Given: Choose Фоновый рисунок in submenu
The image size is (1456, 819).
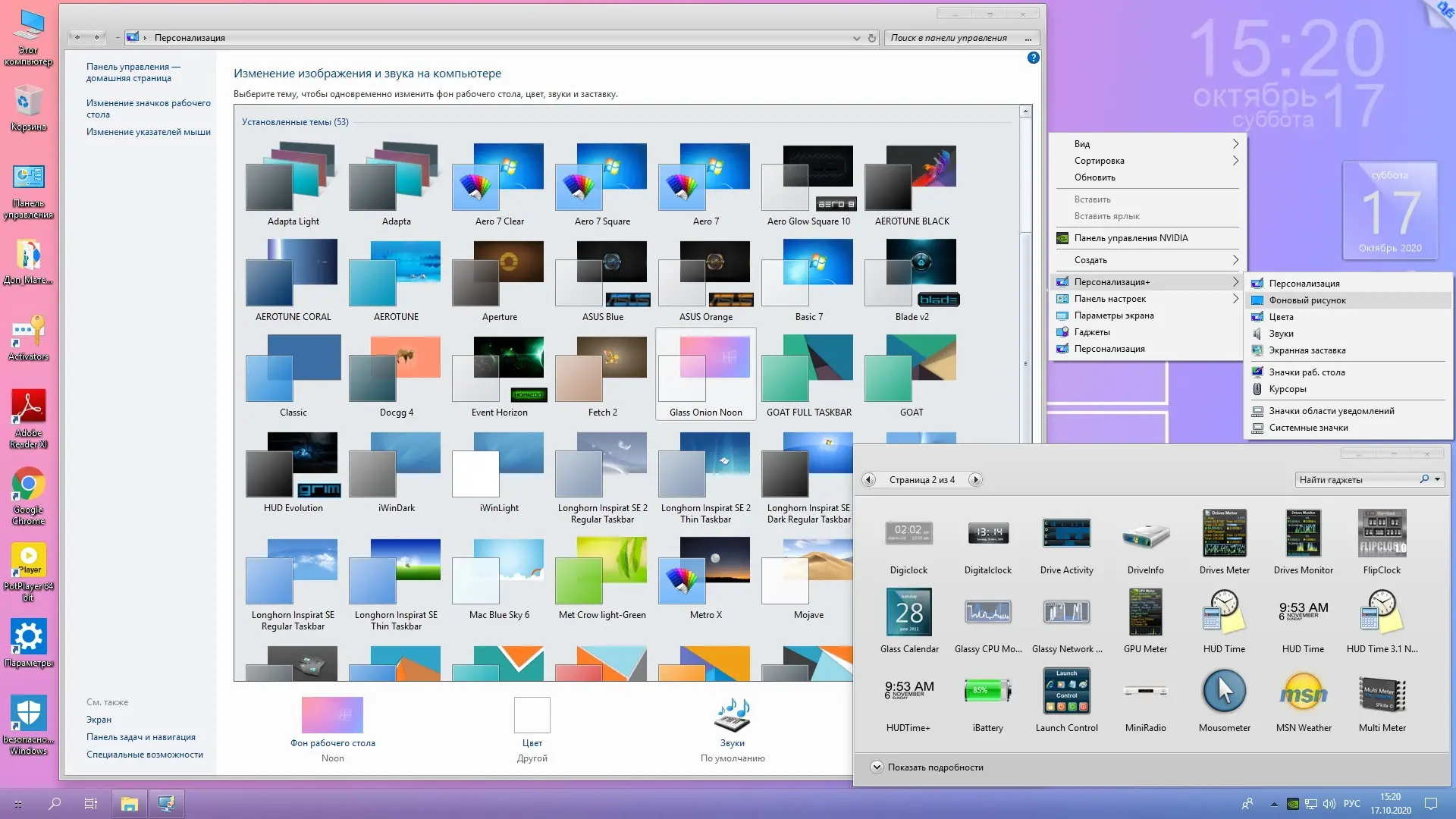Looking at the screenshot, I should click(x=1307, y=300).
